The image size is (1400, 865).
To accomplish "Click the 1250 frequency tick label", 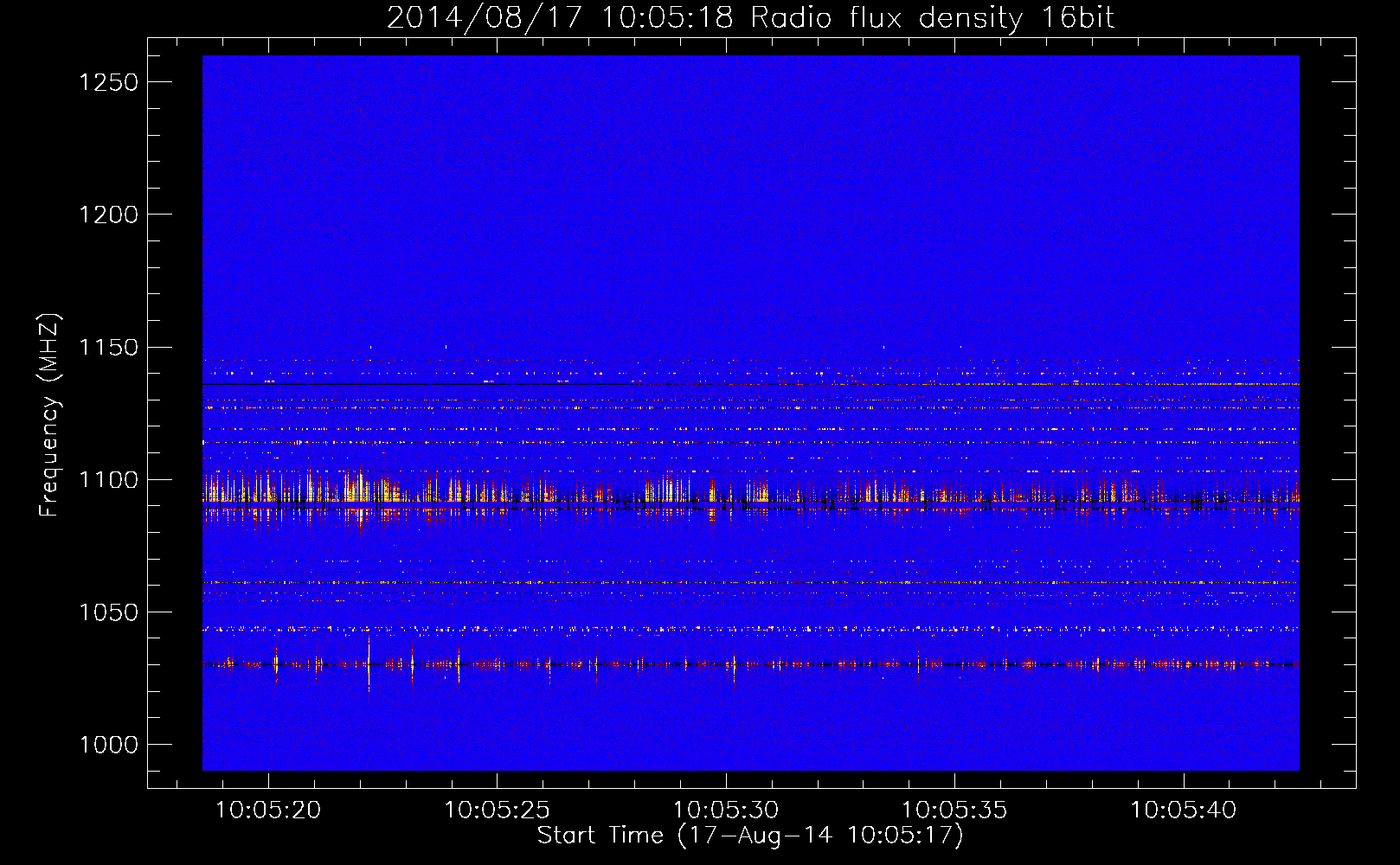I will [109, 82].
